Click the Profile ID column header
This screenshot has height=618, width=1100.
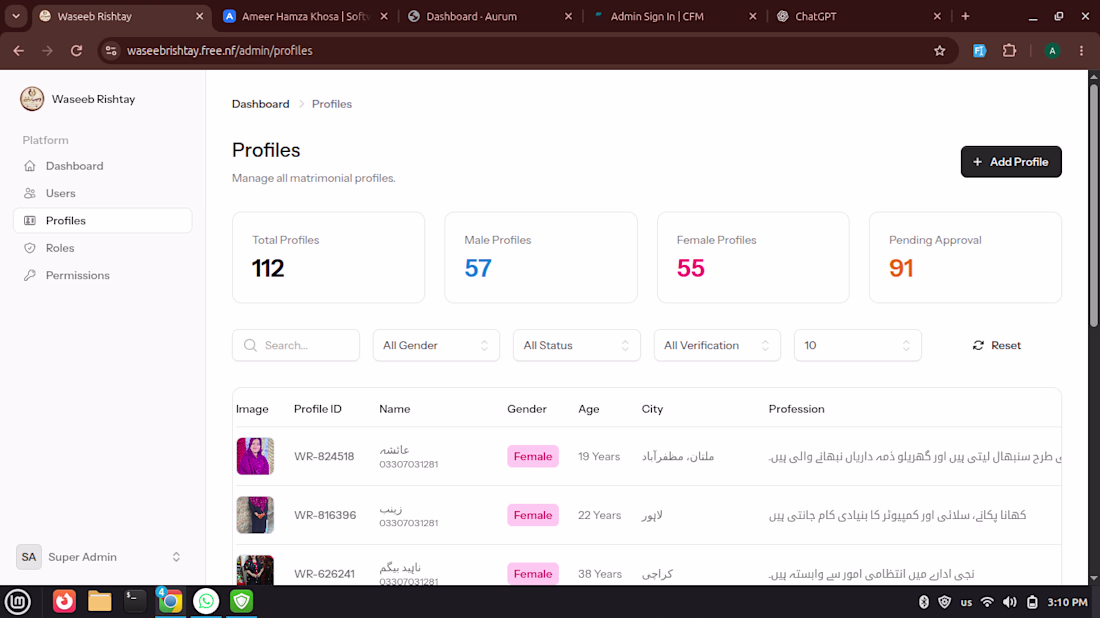click(x=318, y=409)
